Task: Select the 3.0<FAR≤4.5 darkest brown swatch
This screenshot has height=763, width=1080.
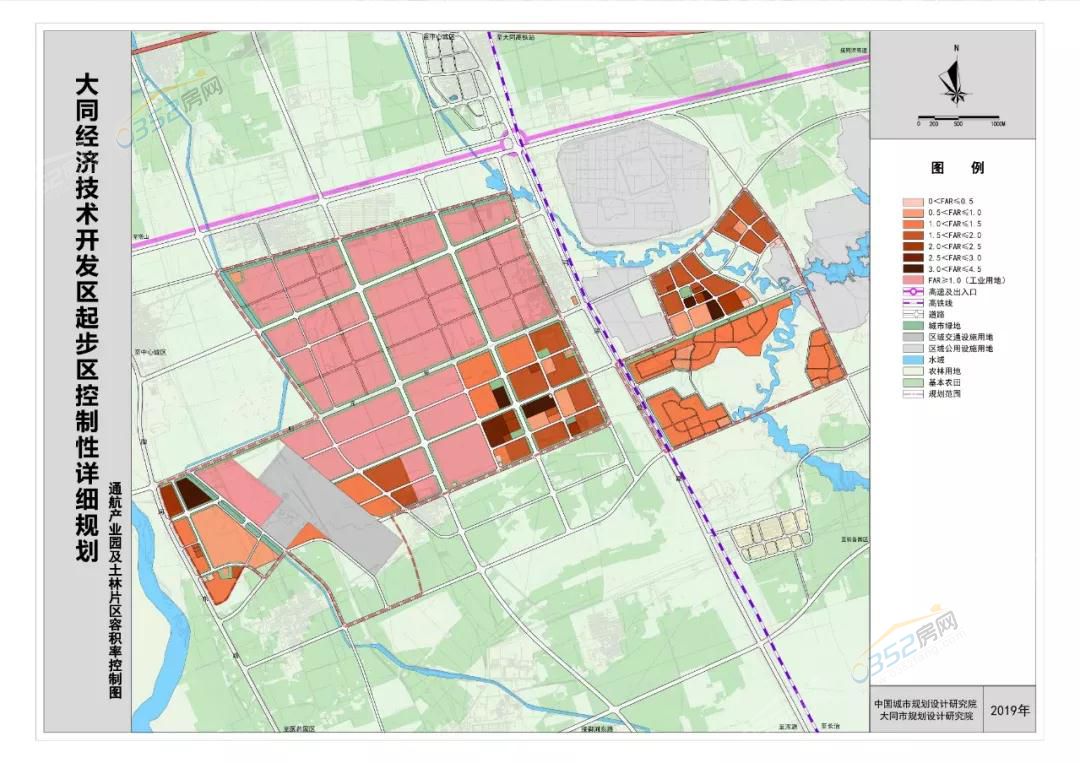Action: tap(915, 269)
